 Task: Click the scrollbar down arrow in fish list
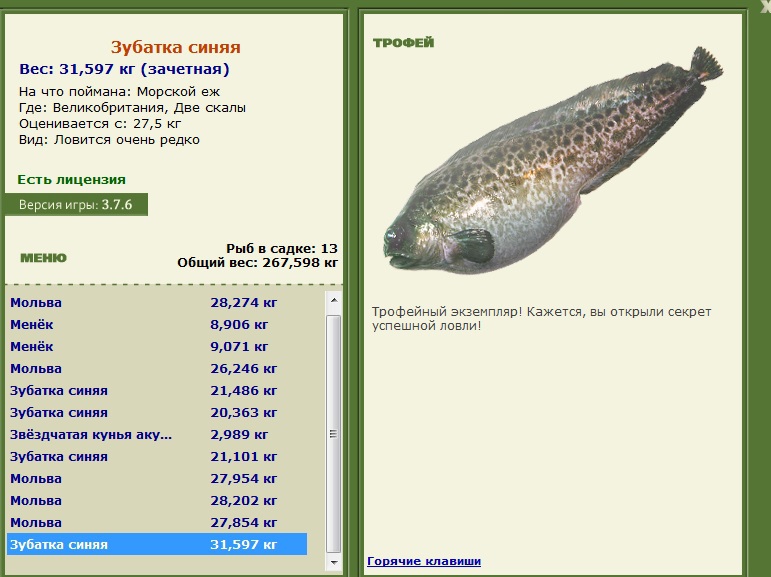click(x=334, y=562)
